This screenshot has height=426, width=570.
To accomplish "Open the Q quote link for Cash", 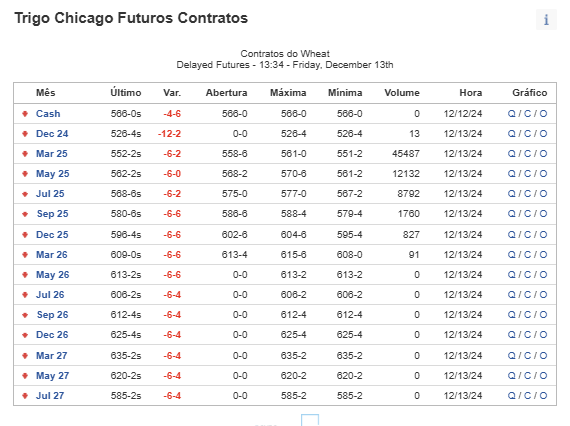I will 511,114.
